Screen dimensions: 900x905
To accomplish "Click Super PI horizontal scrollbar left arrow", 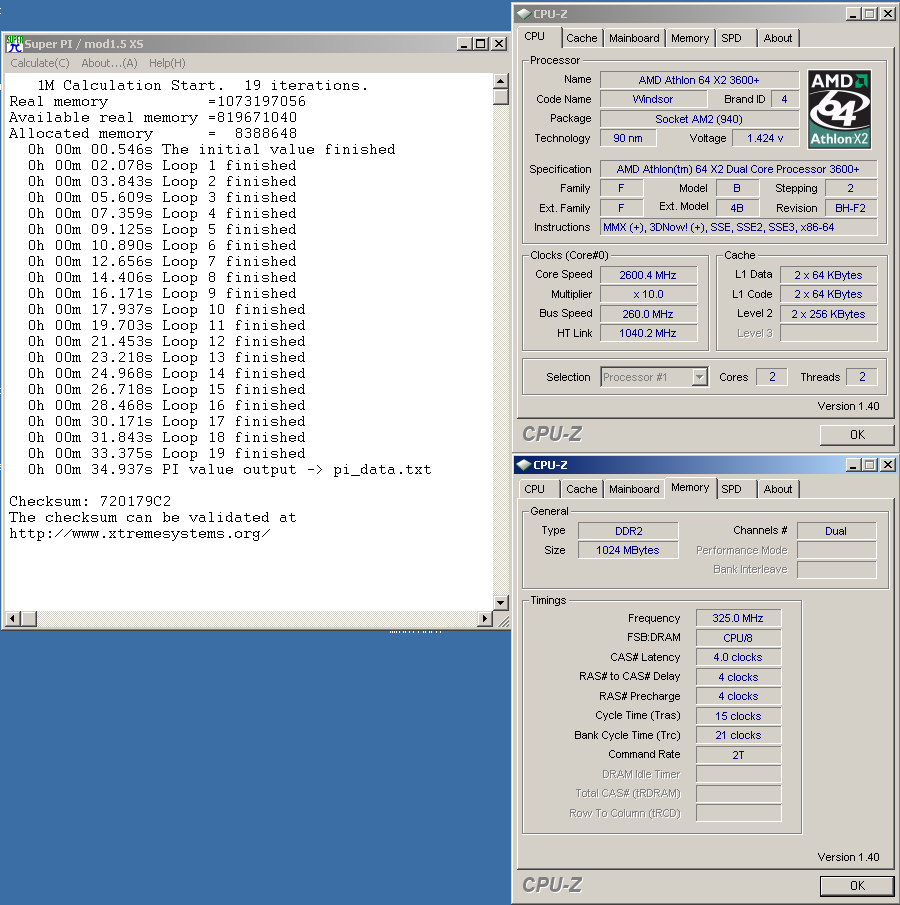I will pyautogui.click(x=12, y=619).
